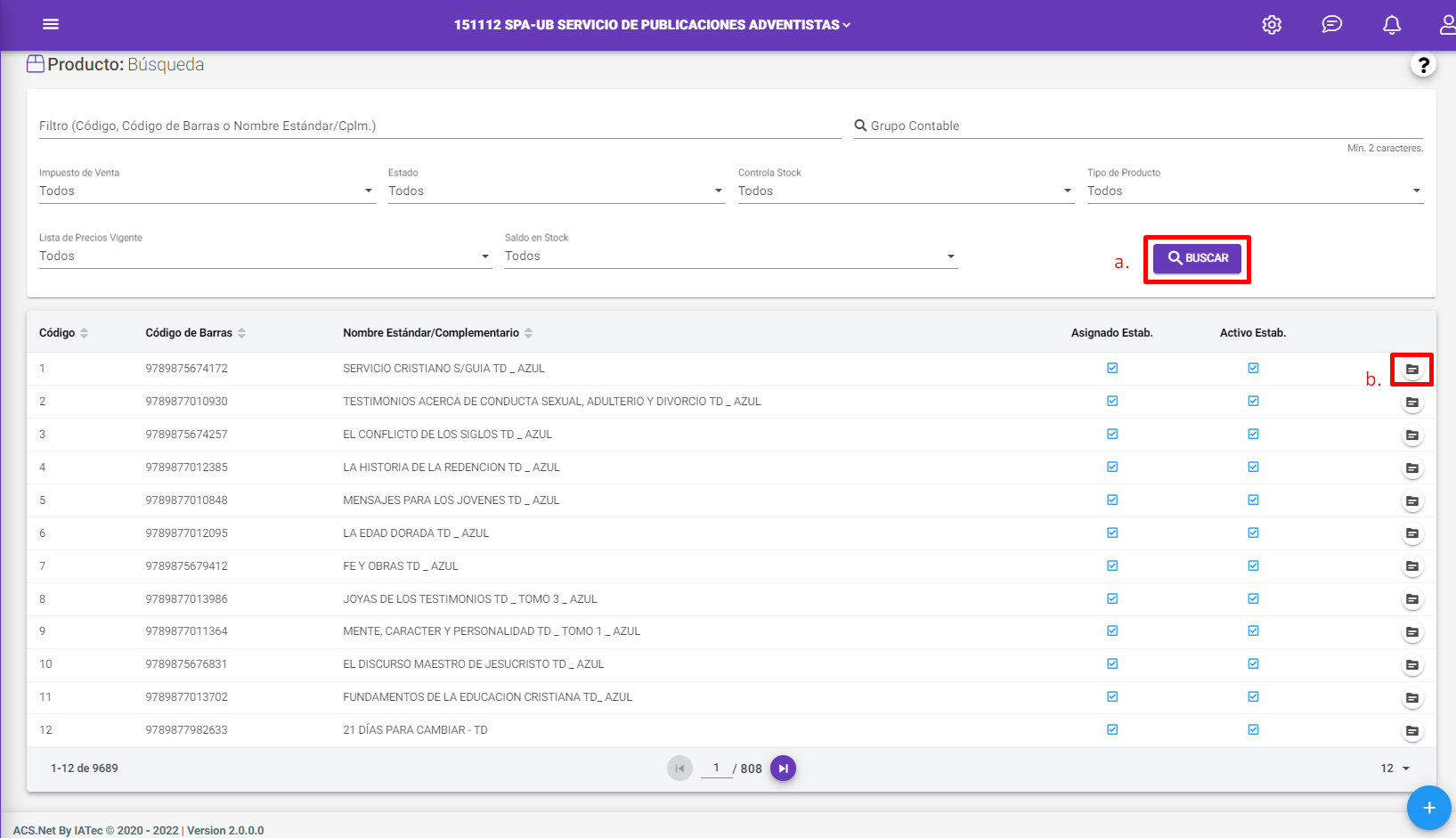Screen dimensions: 1456x838
Task: Open details icon for TESTIMONIOS ACERCA DE CONDUCTA row
Action: pos(1412,403)
